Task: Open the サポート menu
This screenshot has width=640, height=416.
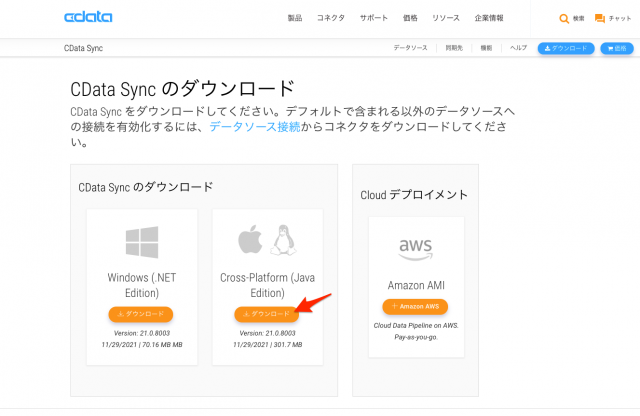Action: [x=373, y=18]
